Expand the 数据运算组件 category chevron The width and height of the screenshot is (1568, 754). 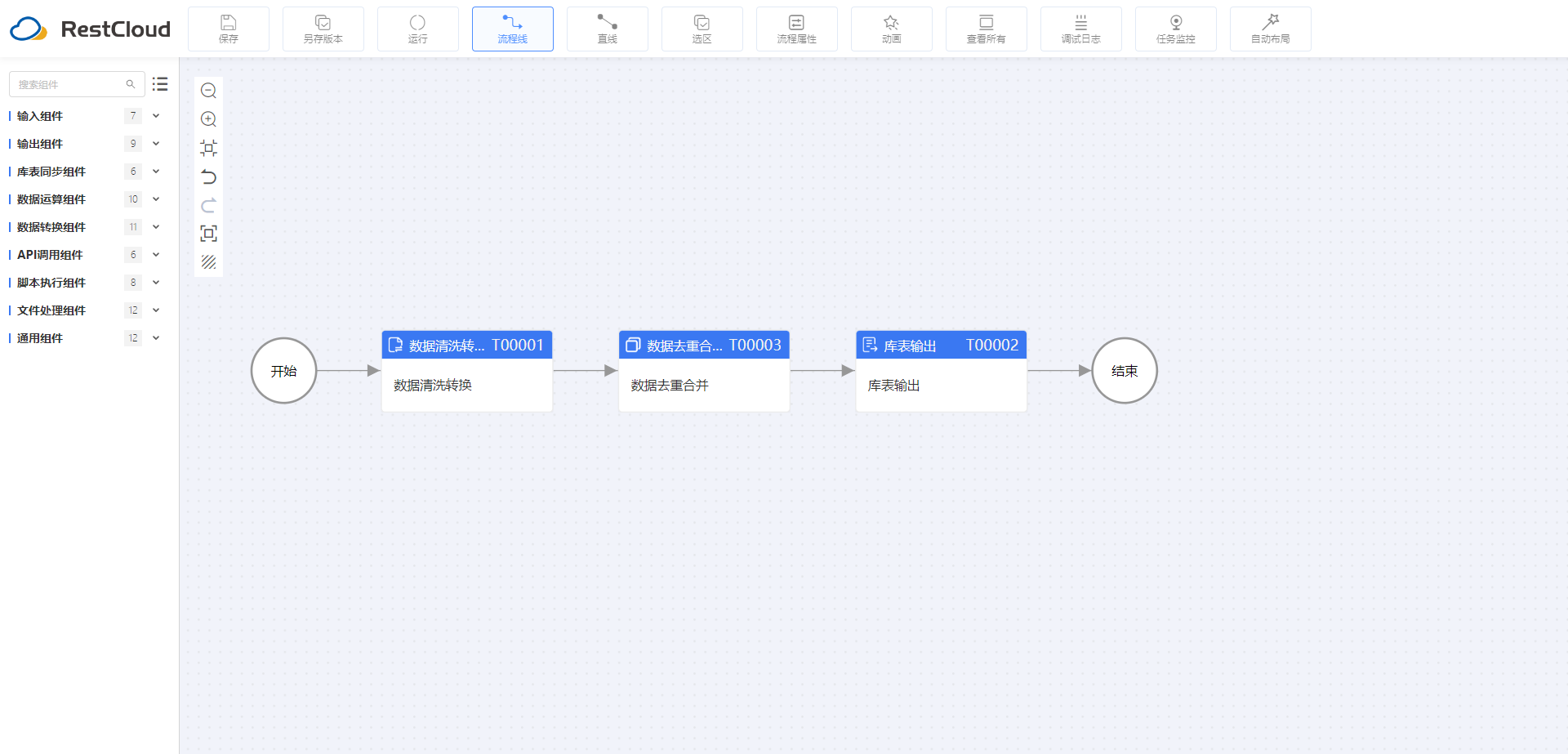(156, 199)
